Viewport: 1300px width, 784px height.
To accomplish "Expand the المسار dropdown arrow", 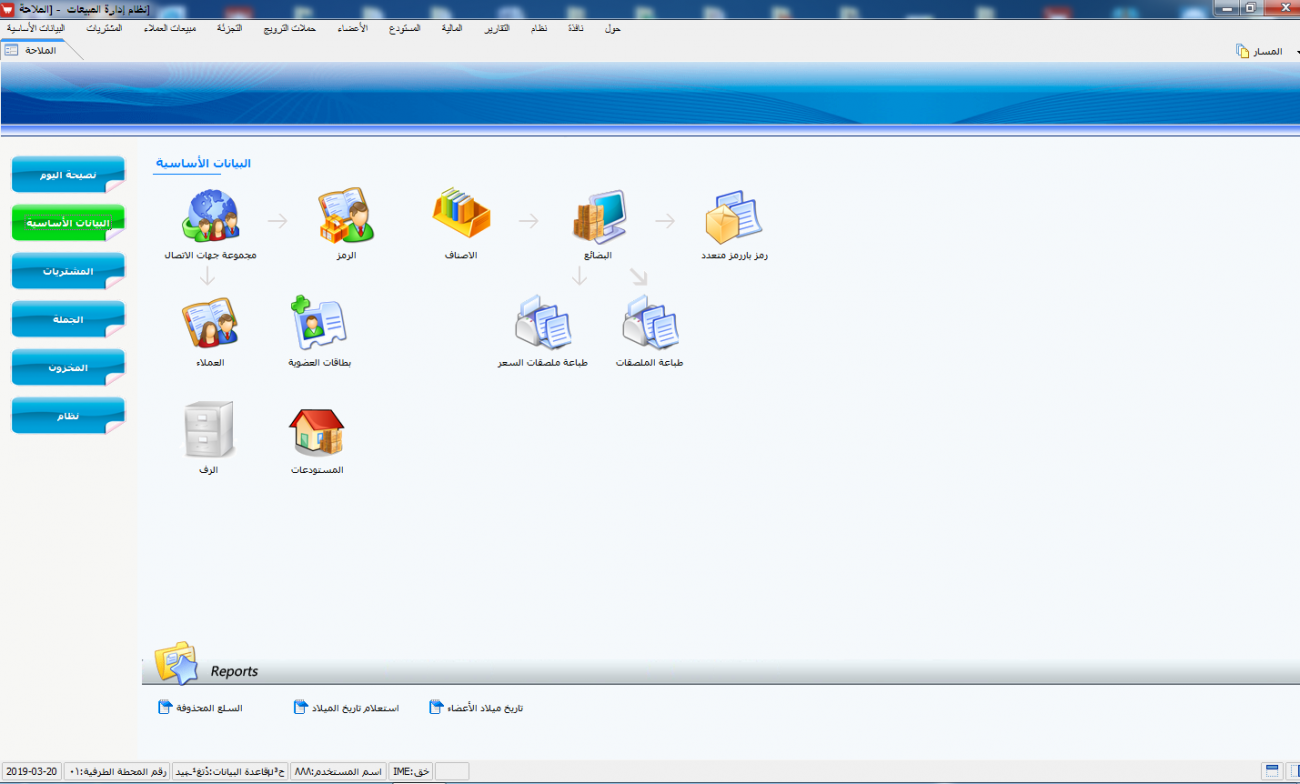I will [x=1297, y=51].
